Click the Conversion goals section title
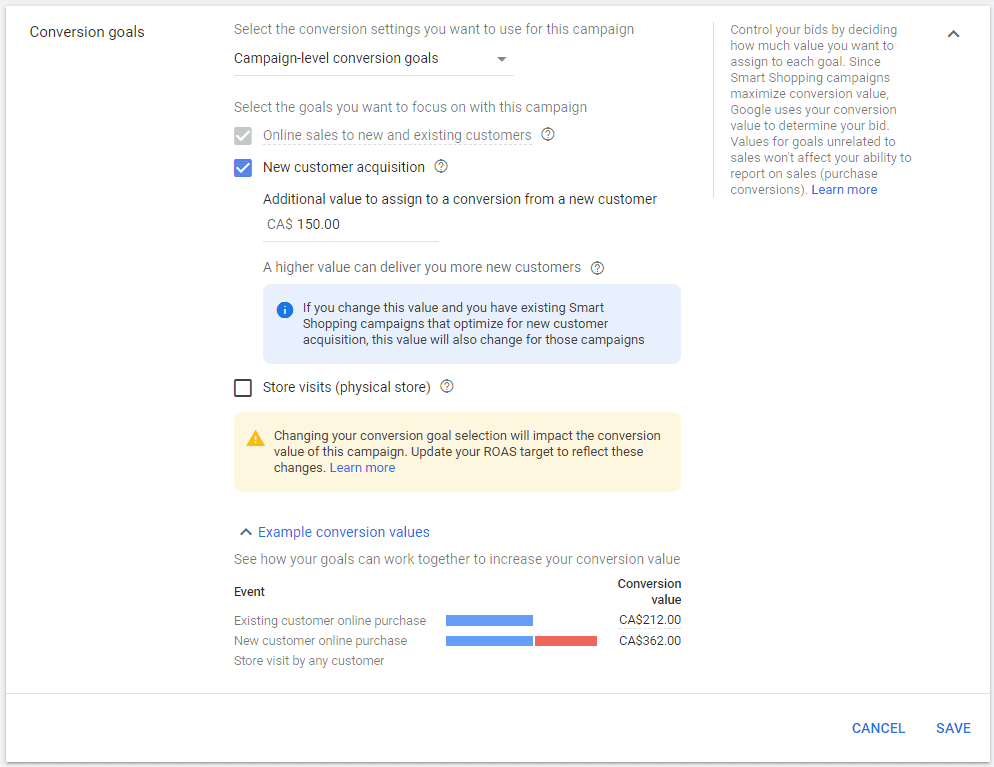The height and width of the screenshot is (767, 994). [87, 32]
